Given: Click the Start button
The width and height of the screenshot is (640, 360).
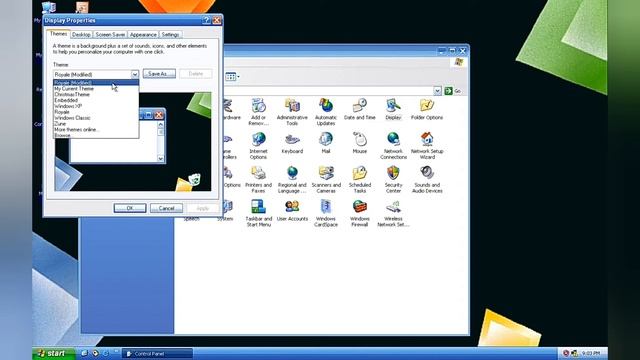Looking at the screenshot, I should tap(53, 353).
